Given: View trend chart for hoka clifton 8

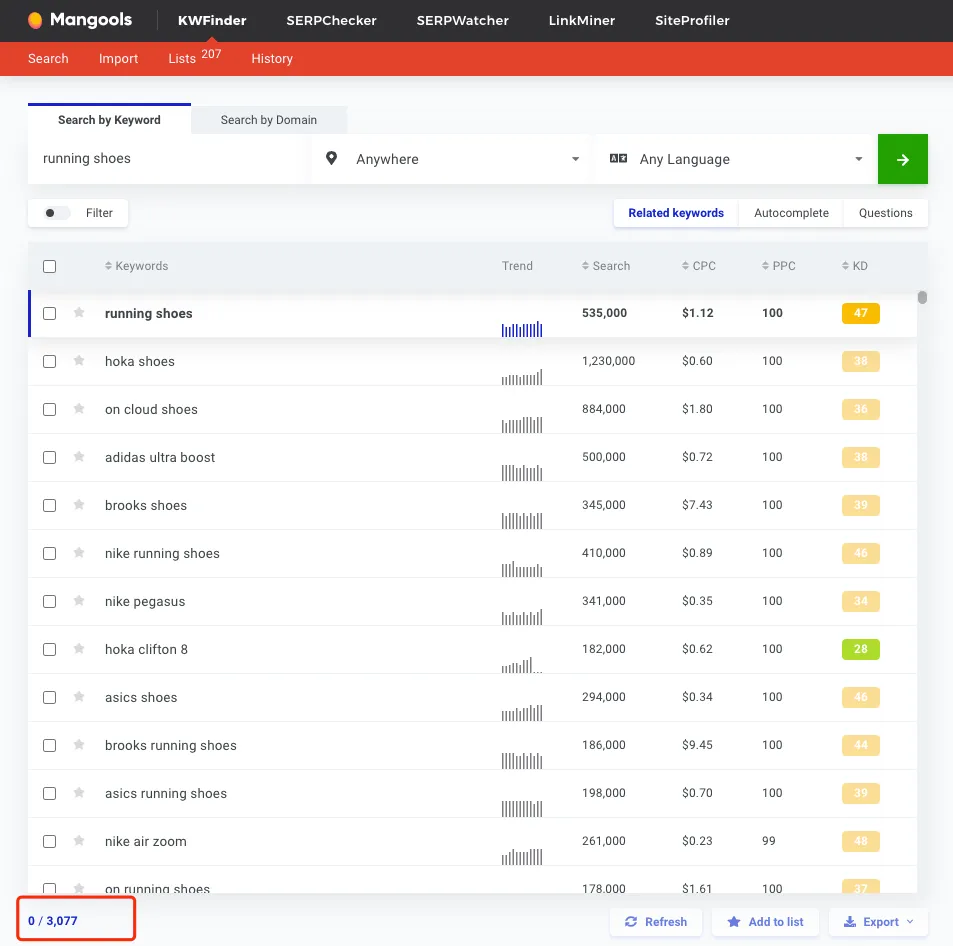Looking at the screenshot, I should coord(522,665).
